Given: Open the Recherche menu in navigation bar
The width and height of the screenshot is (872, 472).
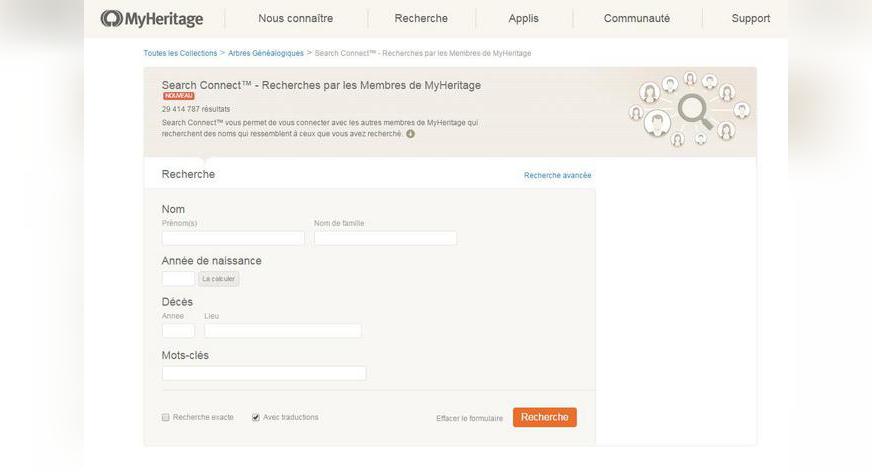Looking at the screenshot, I should coord(421,18).
